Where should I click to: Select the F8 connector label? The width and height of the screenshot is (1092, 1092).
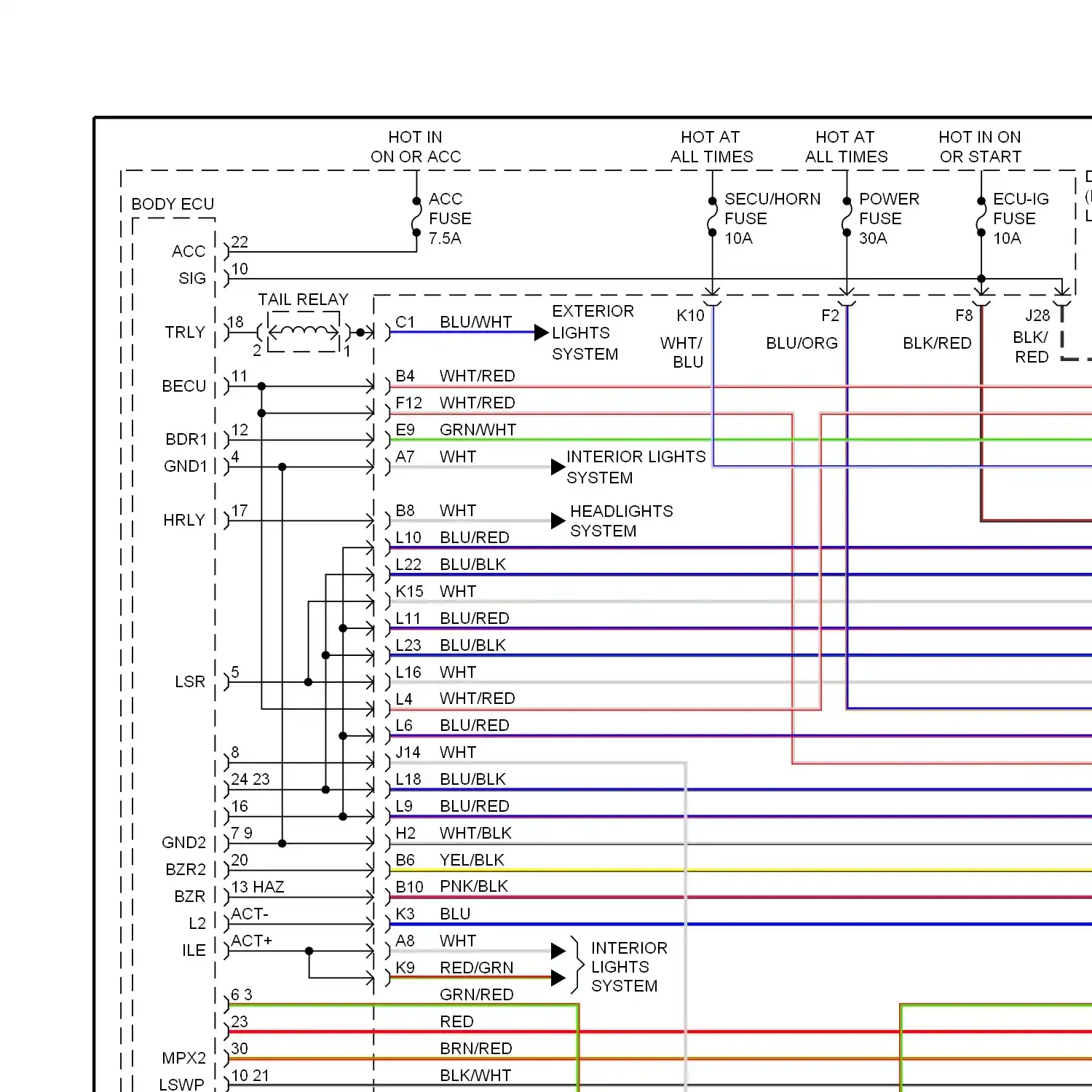point(964,316)
